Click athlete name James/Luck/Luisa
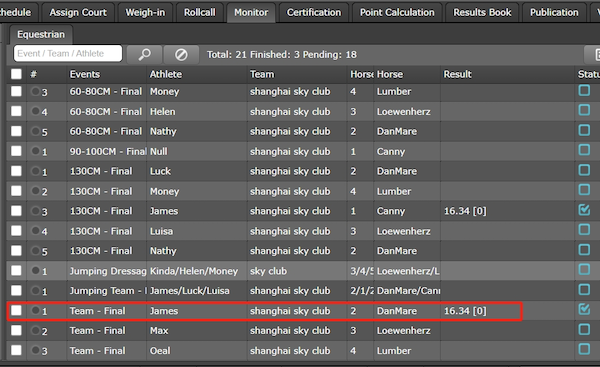The image size is (600, 367). [x=189, y=291]
